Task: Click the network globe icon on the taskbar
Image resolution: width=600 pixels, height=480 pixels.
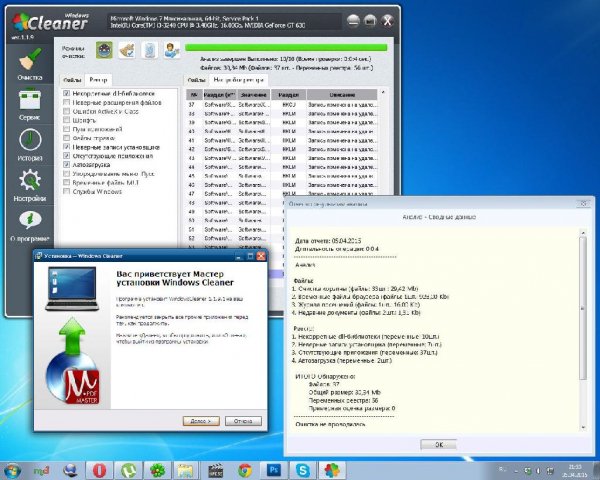Action: point(70,470)
